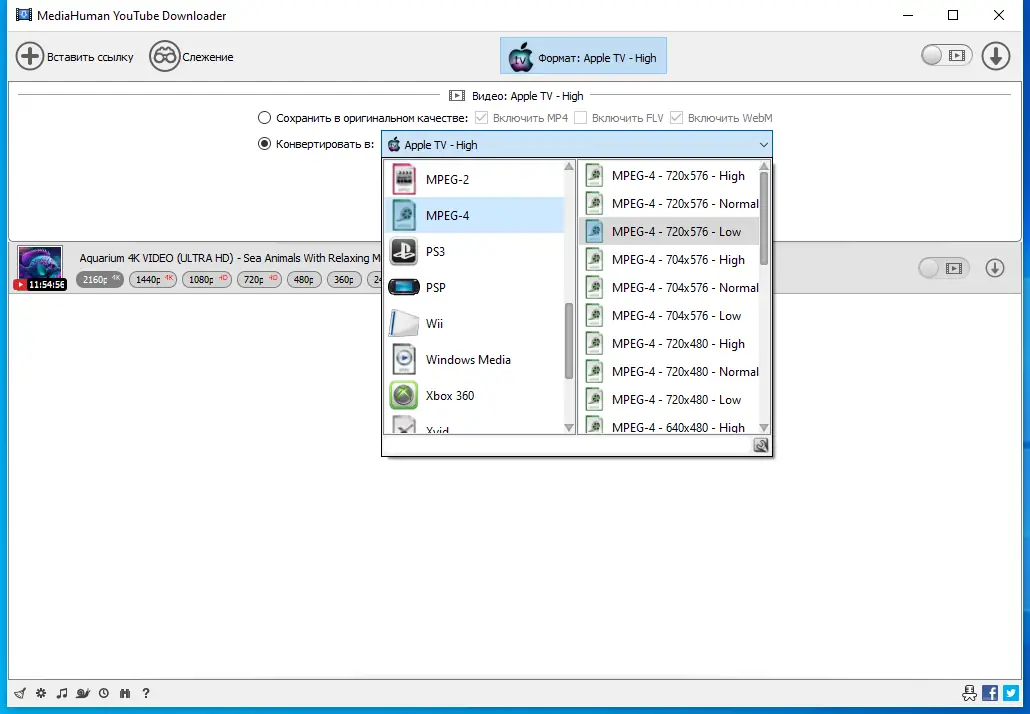
Task: Select preset MPEG-4 - 720x480 - High
Action: (x=669, y=344)
